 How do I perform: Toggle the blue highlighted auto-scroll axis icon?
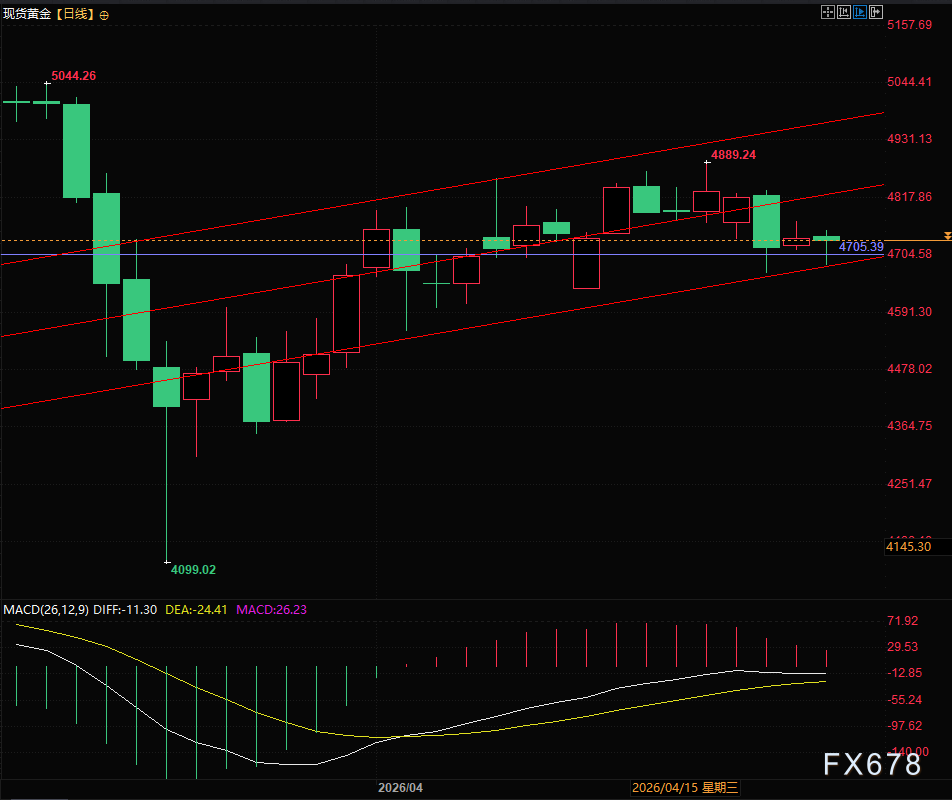[860, 12]
